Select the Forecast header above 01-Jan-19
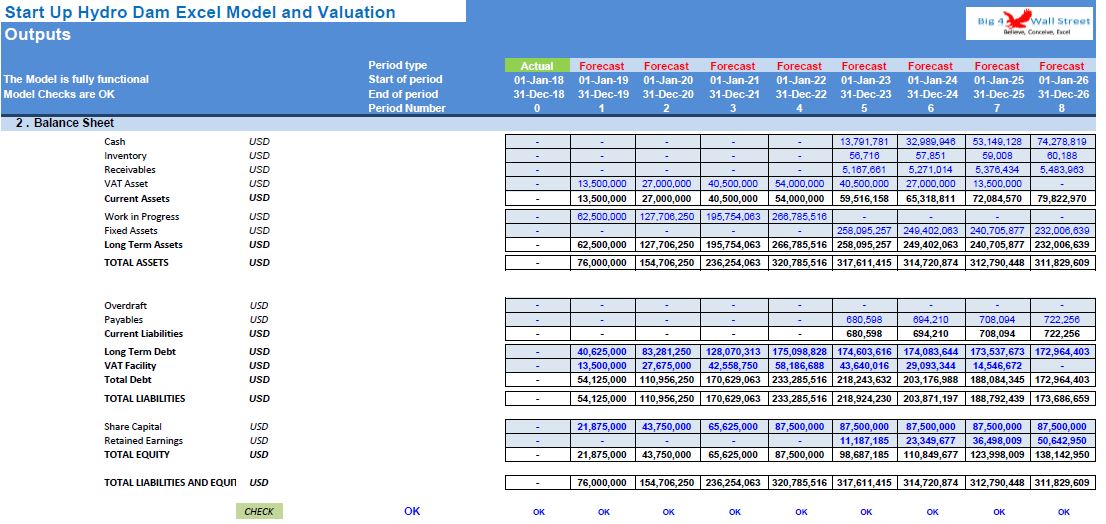Image resolution: width=1106 pixels, height=524 pixels. pyautogui.click(x=602, y=66)
